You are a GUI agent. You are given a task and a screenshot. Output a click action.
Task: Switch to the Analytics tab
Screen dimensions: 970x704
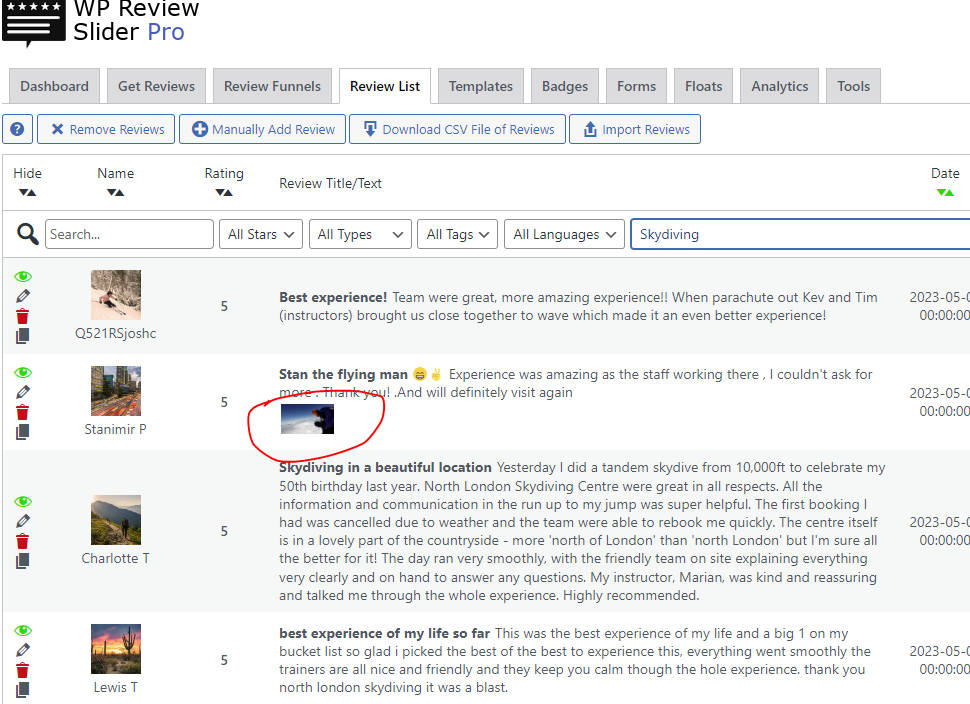[779, 86]
